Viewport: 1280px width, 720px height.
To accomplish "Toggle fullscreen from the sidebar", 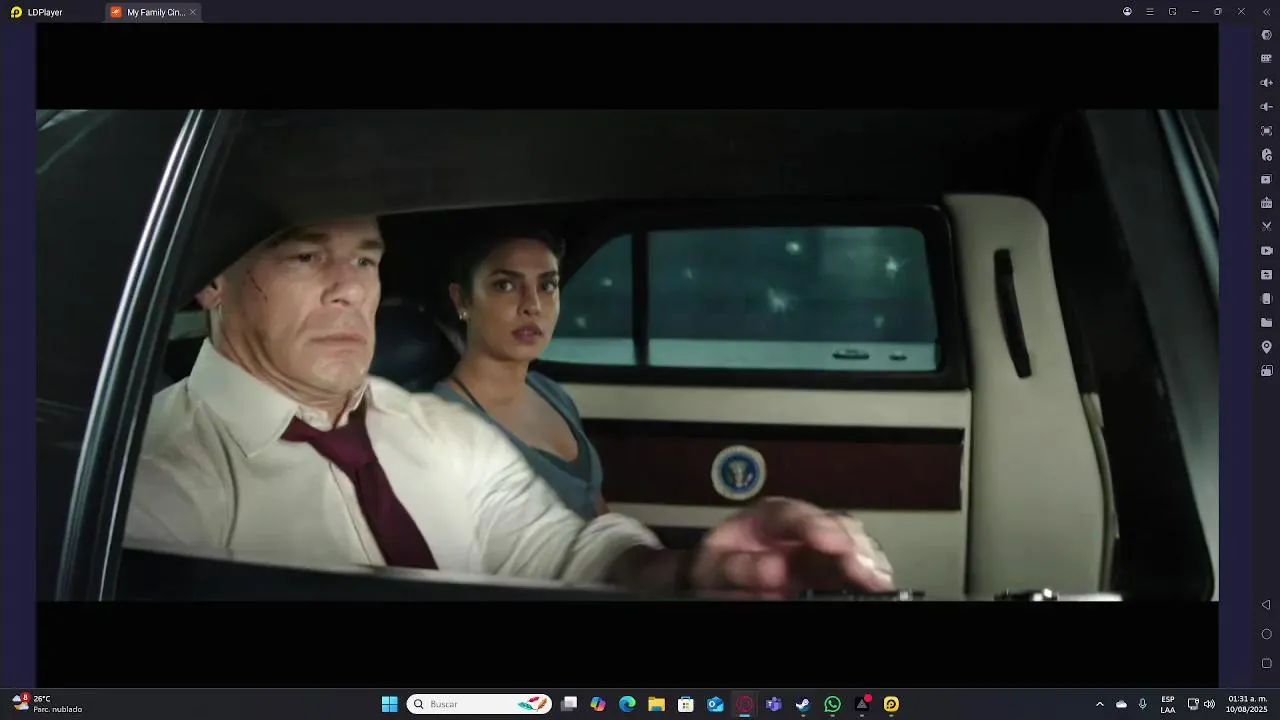I will click(x=1266, y=131).
